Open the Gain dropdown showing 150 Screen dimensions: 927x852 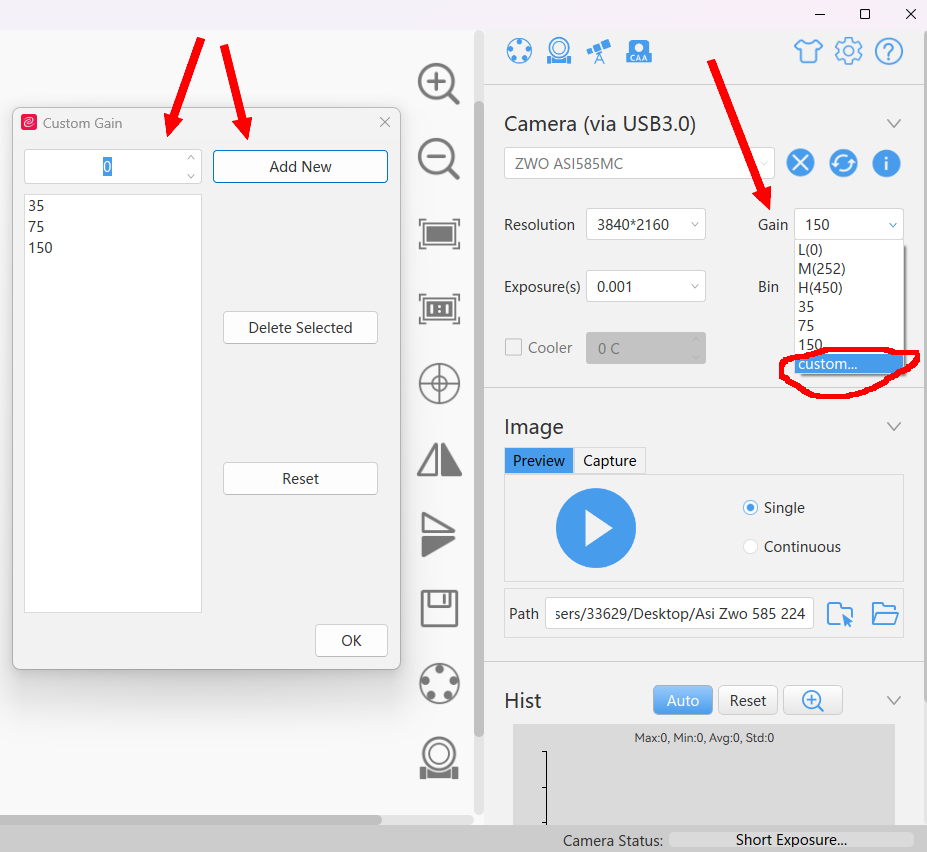pos(848,225)
